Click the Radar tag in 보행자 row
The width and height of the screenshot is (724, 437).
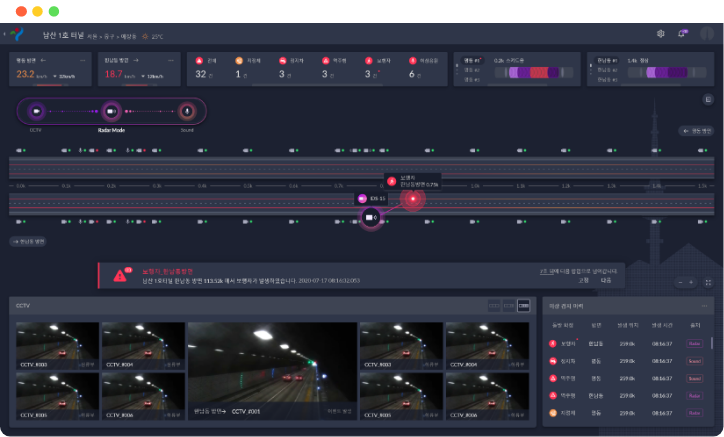(694, 344)
